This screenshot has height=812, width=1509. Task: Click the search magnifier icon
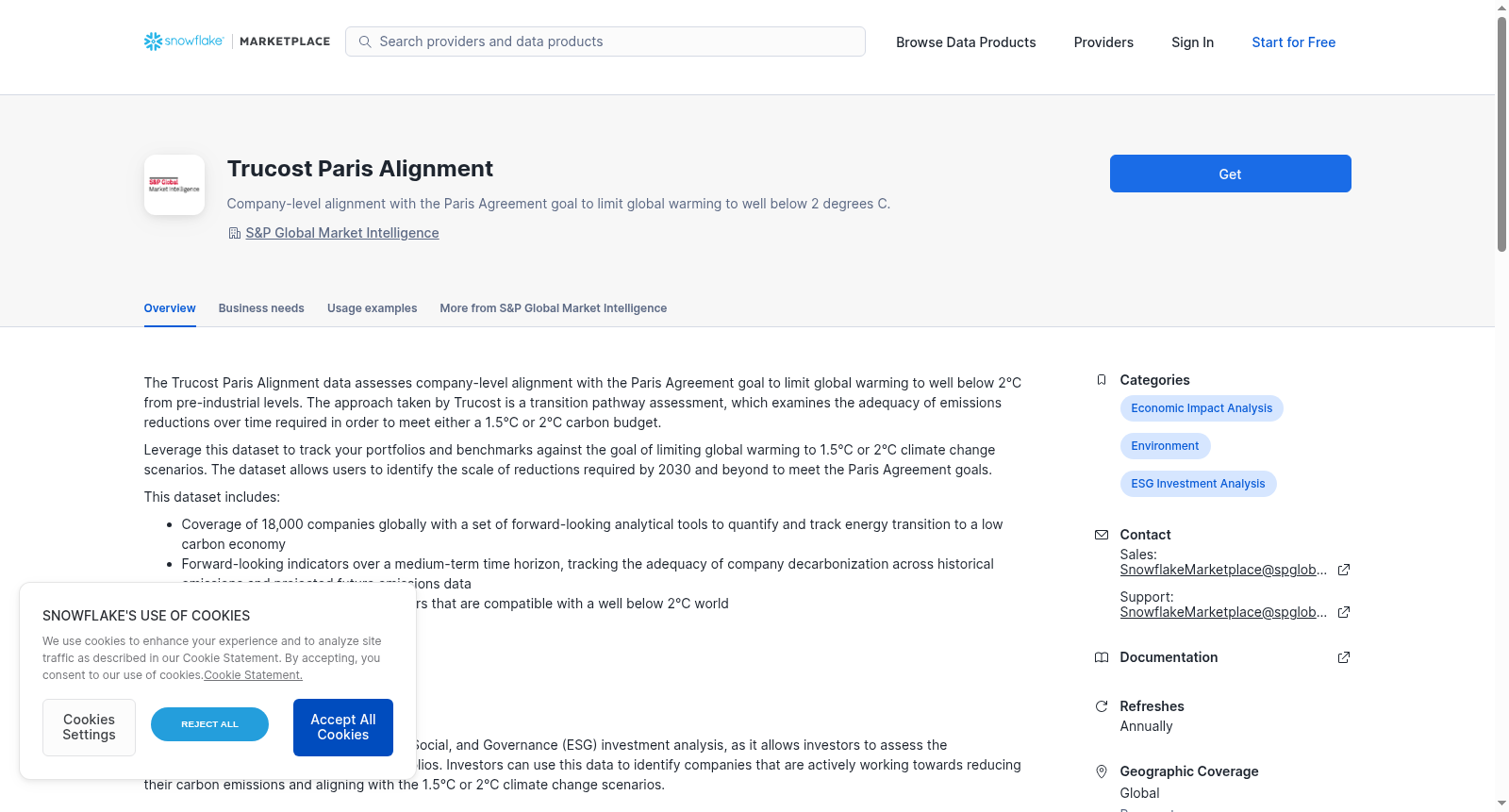tap(365, 41)
